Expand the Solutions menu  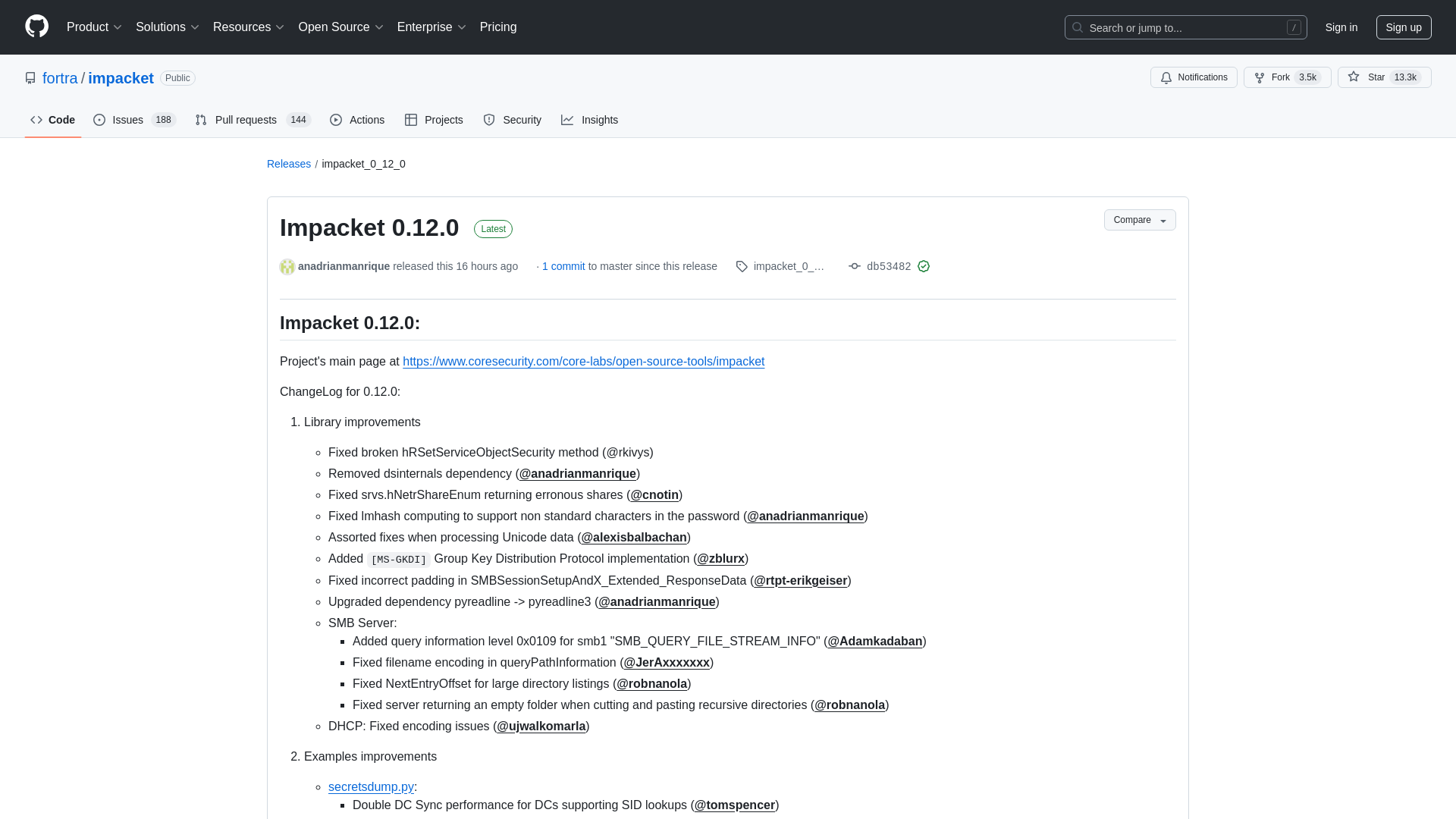(x=168, y=27)
